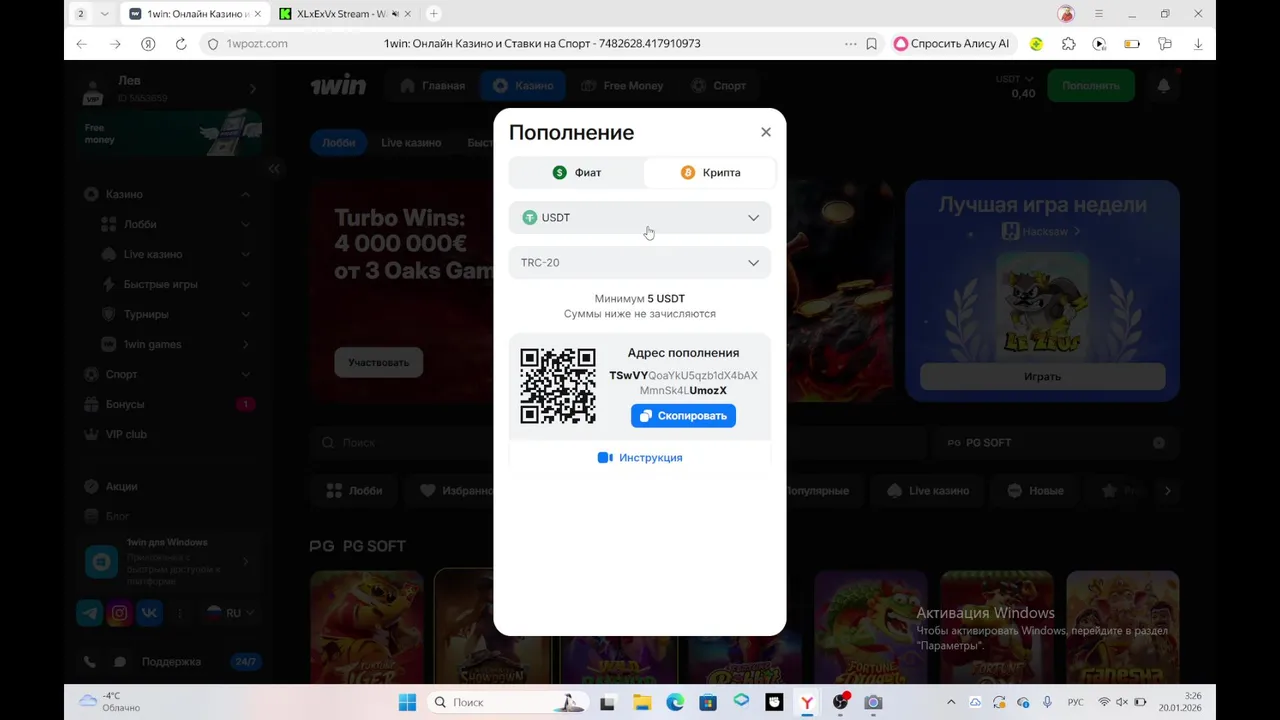The image size is (1280, 720).
Task: Click the deposit address QR code
Action: [558, 386]
